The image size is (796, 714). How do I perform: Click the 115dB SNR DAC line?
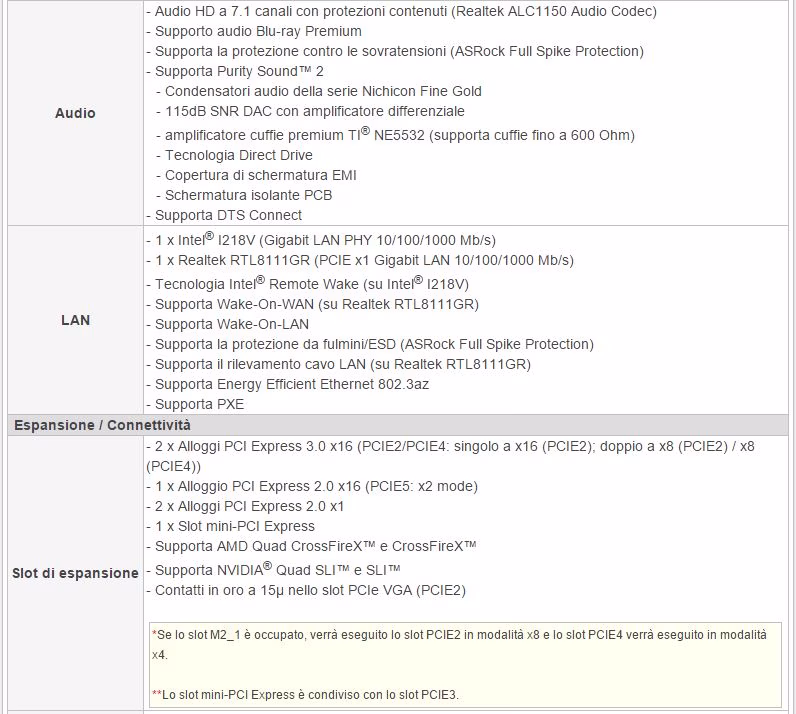pos(310,111)
